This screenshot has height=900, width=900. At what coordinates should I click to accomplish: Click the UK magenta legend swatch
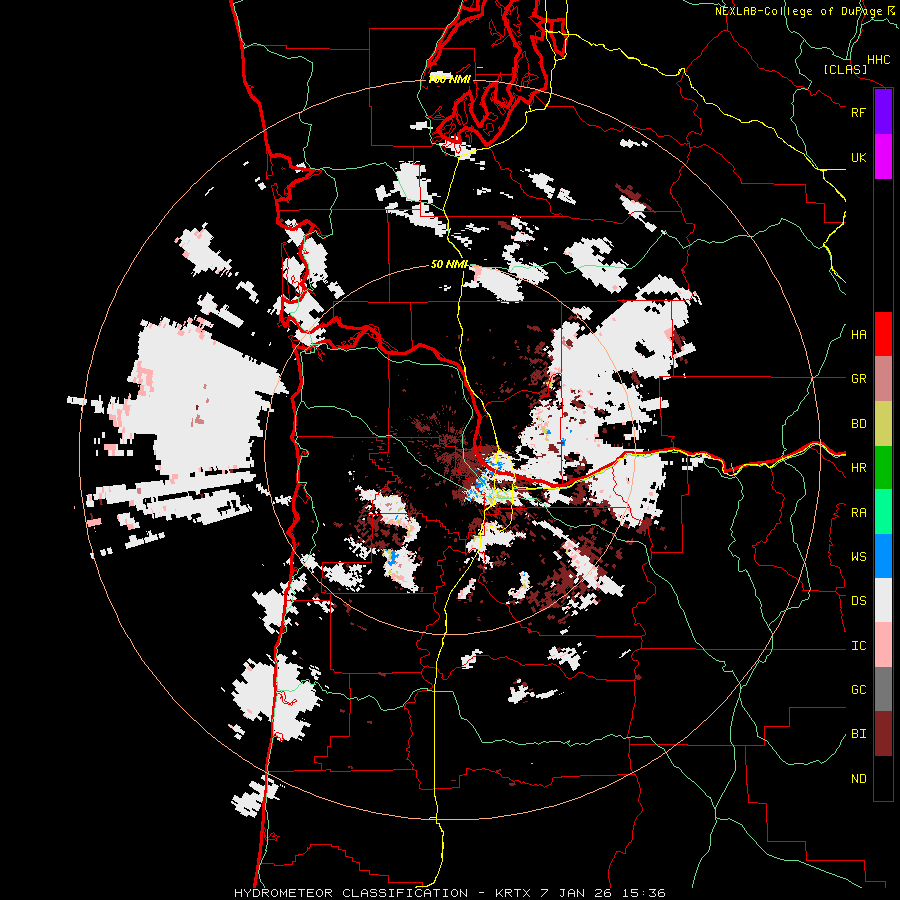[x=883, y=157]
